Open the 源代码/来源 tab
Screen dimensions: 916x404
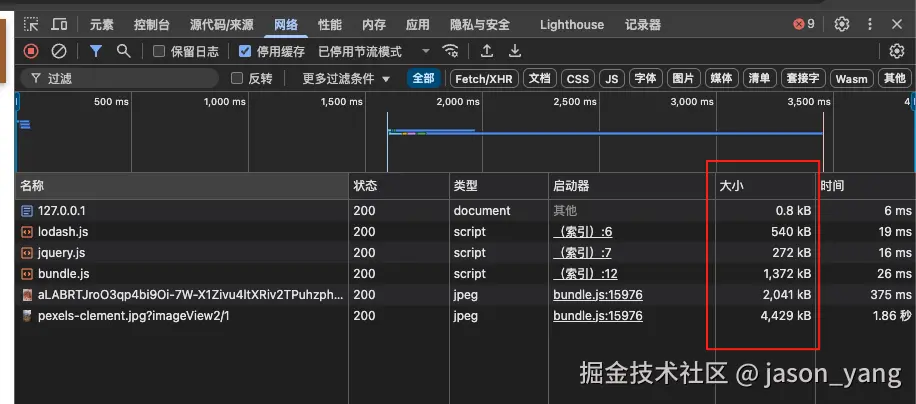pos(221,25)
